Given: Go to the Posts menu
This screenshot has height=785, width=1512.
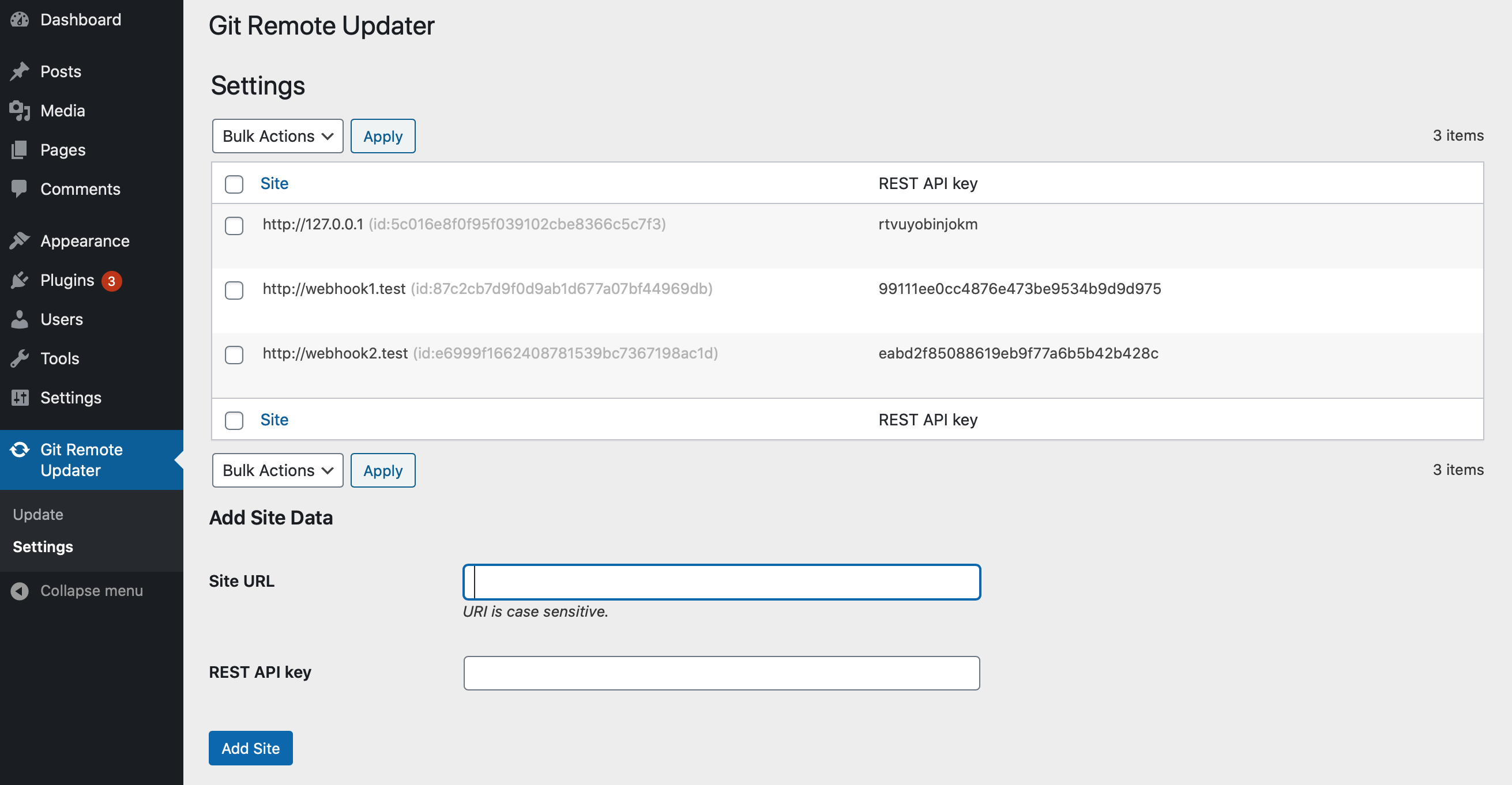Looking at the screenshot, I should [61, 71].
